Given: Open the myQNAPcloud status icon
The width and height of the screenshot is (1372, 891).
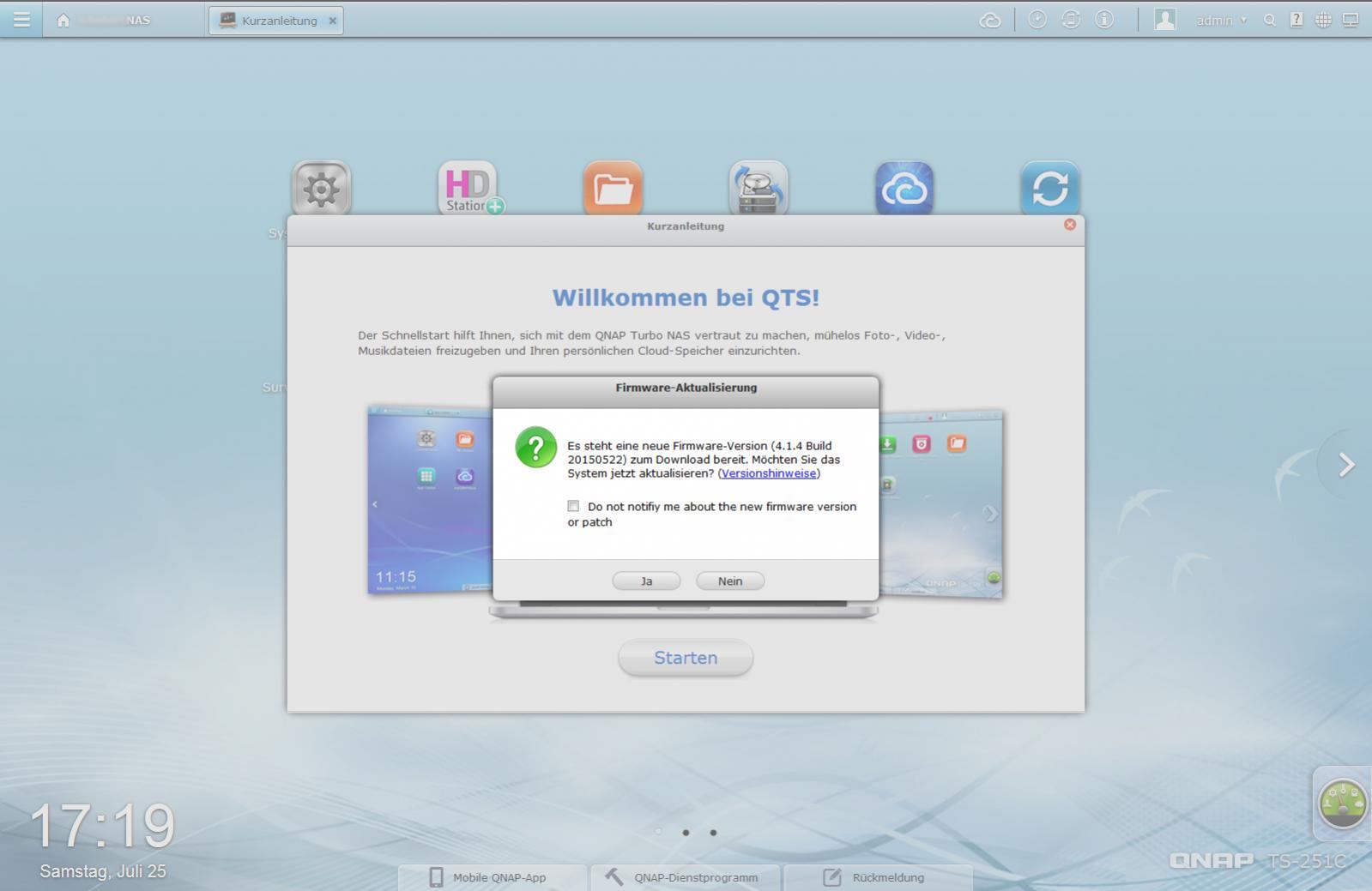Looking at the screenshot, I should tap(990, 20).
